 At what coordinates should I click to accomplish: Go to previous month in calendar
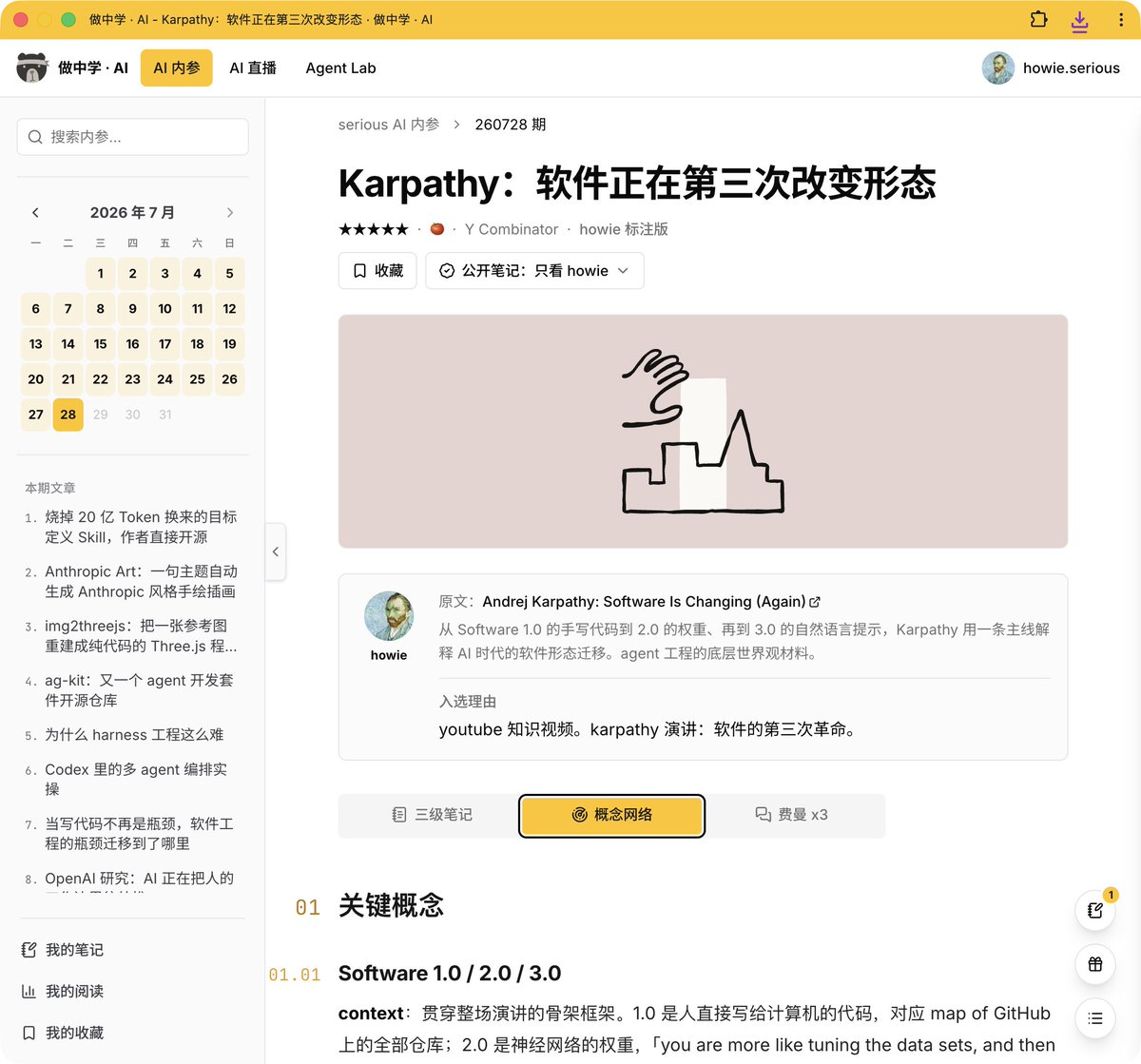coord(35,212)
